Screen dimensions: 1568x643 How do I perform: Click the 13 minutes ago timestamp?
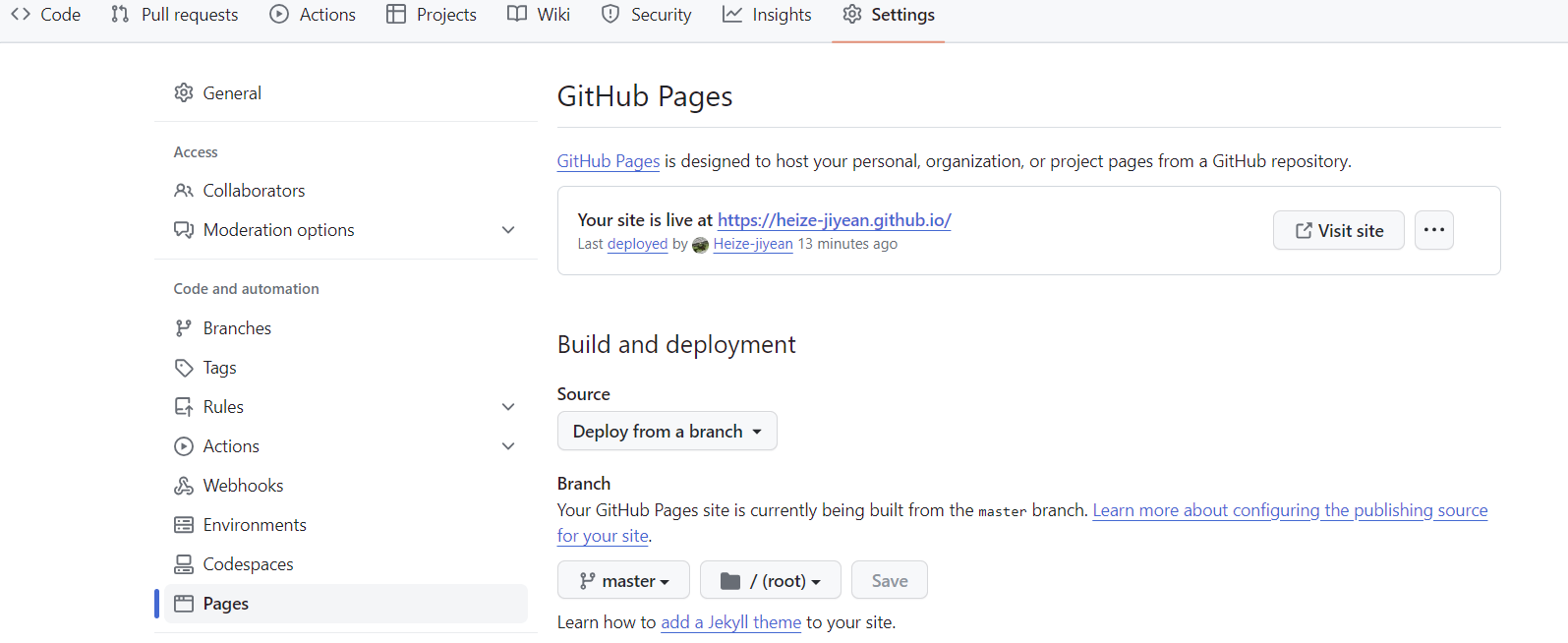[847, 244]
